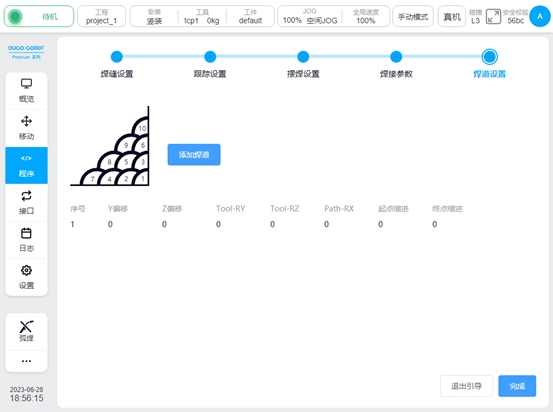
Task: Open the tool tcp1 0kg settings selector
Action: tap(202, 16)
